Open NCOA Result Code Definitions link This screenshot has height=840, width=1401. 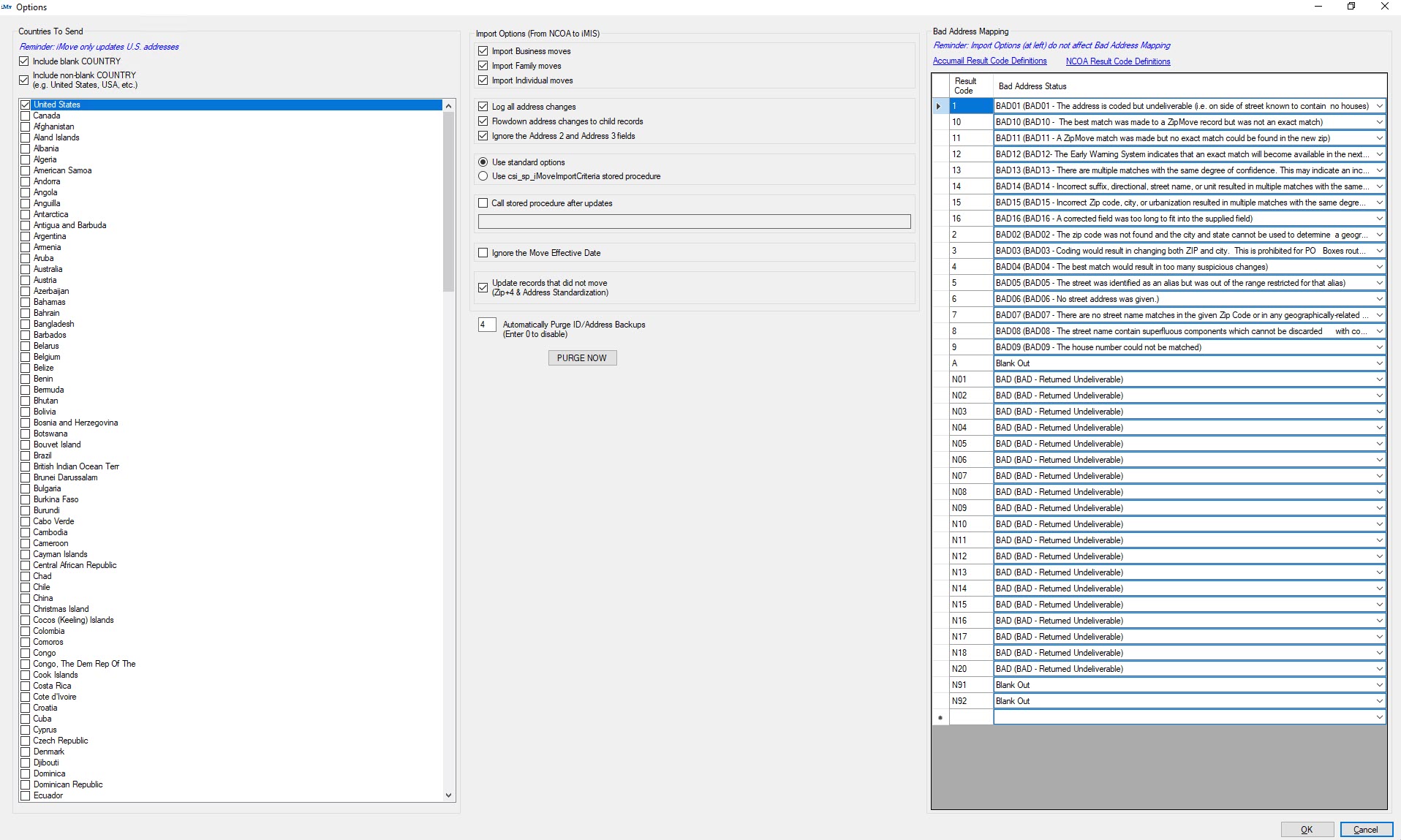coord(1117,61)
